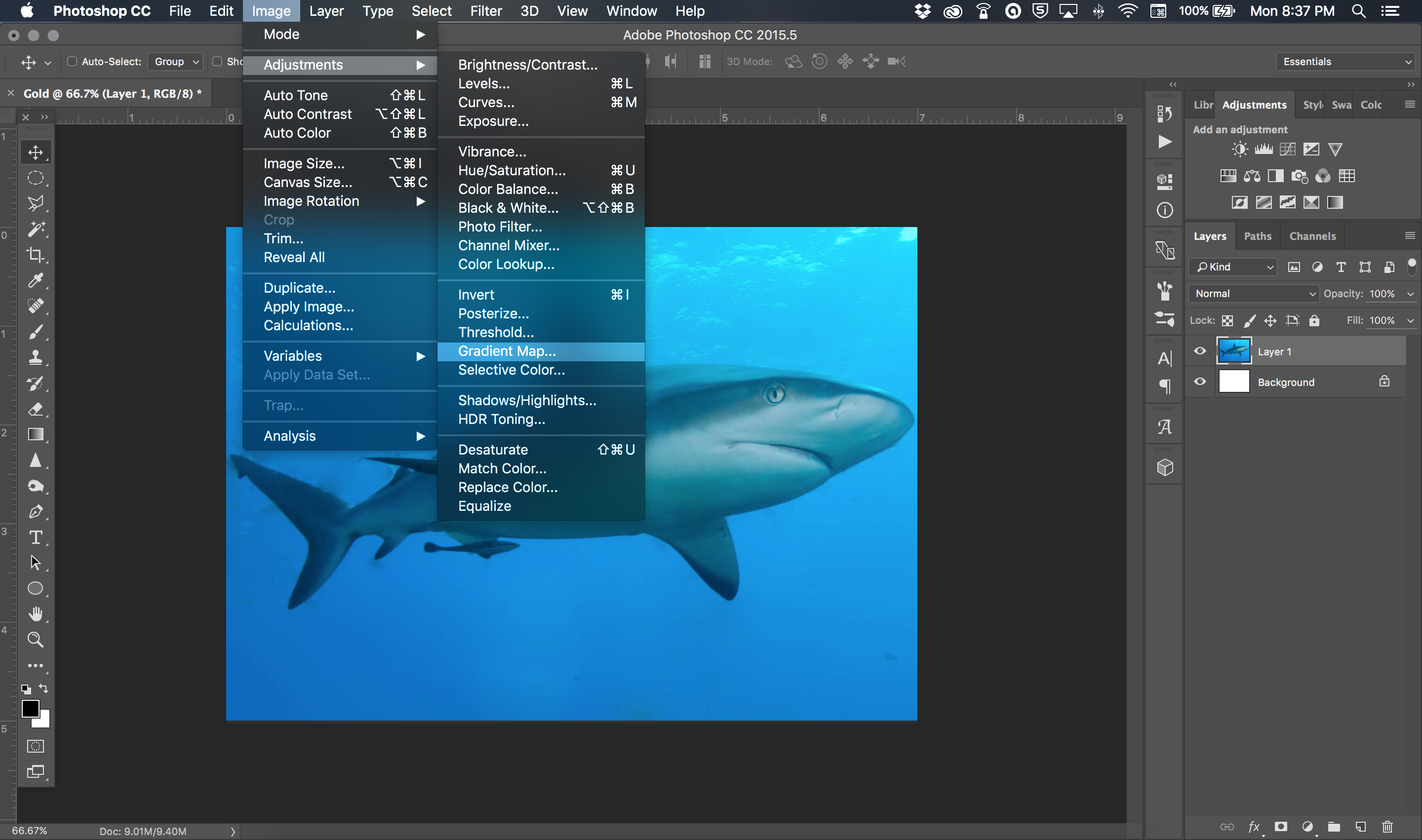Switch to the Channels tab
The height and width of the screenshot is (840, 1422).
(x=1313, y=235)
